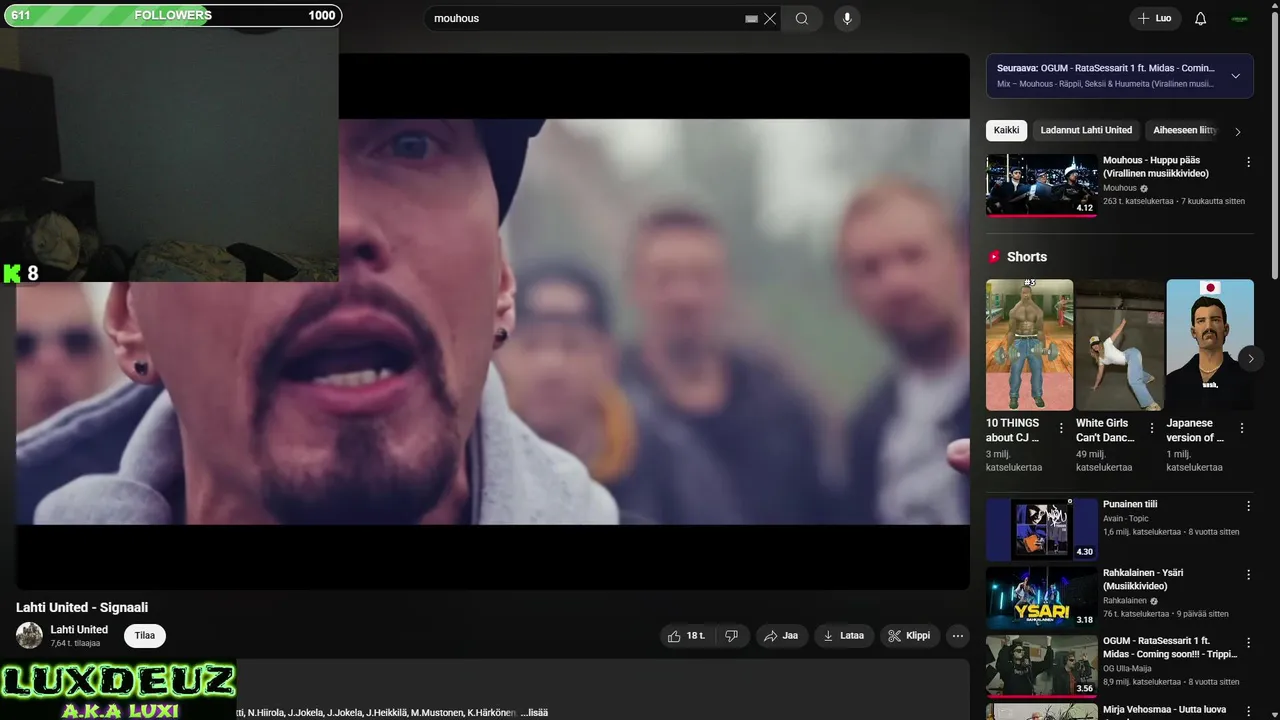Viewport: 1280px width, 720px height.
Task: Open options menu for OGUM - RataSessarit
Action: [1248, 643]
